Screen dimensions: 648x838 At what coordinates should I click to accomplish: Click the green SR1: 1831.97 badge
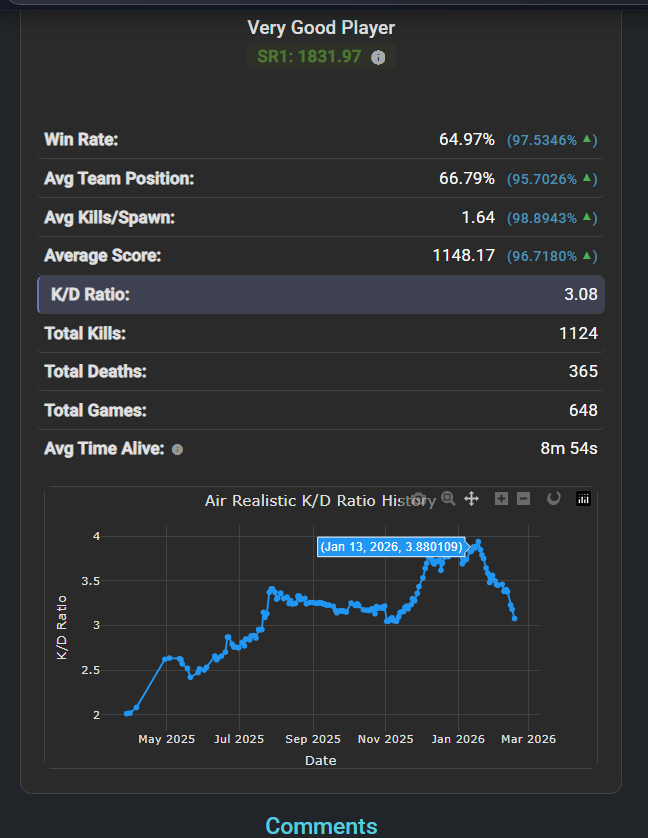(x=309, y=57)
